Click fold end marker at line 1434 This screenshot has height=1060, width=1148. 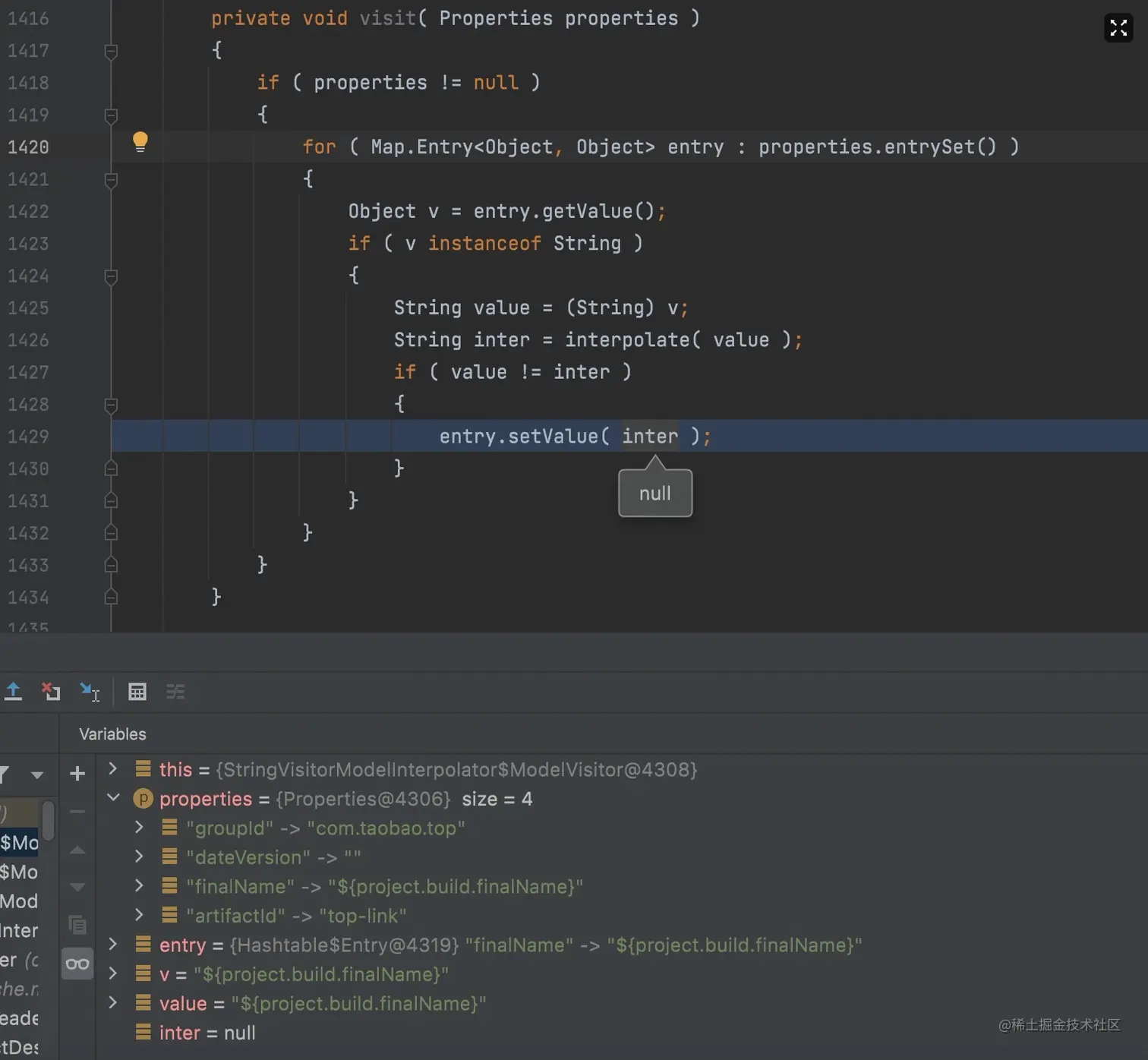point(111,598)
